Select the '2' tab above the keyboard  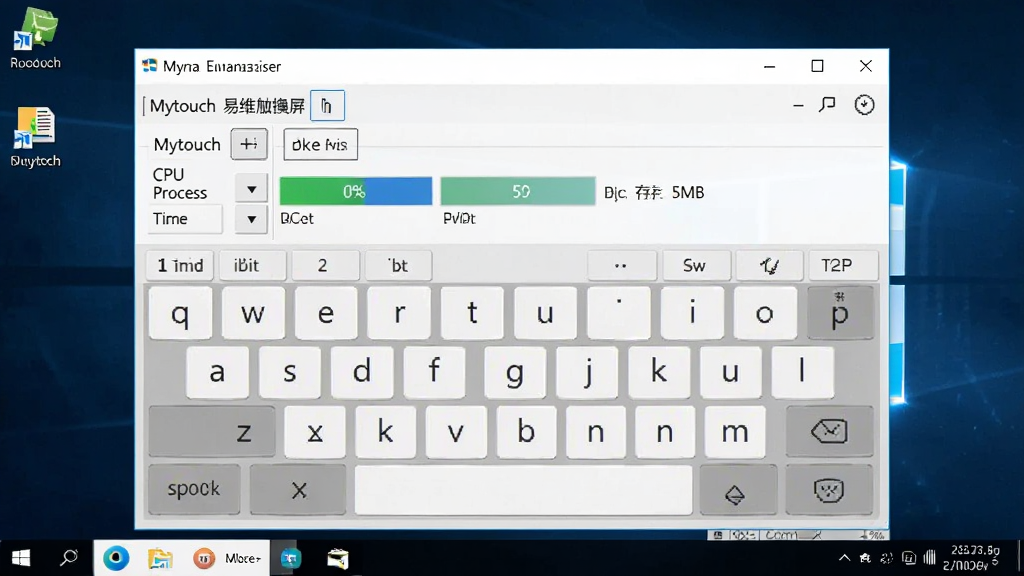[x=325, y=266]
